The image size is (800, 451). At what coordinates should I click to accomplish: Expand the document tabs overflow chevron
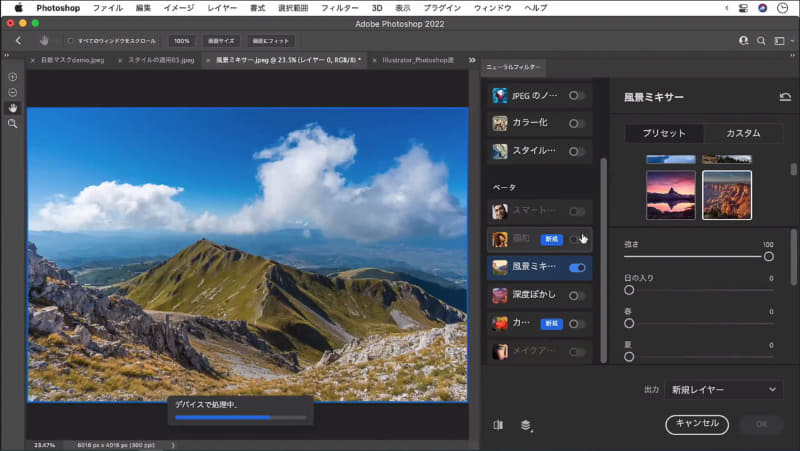(x=471, y=60)
